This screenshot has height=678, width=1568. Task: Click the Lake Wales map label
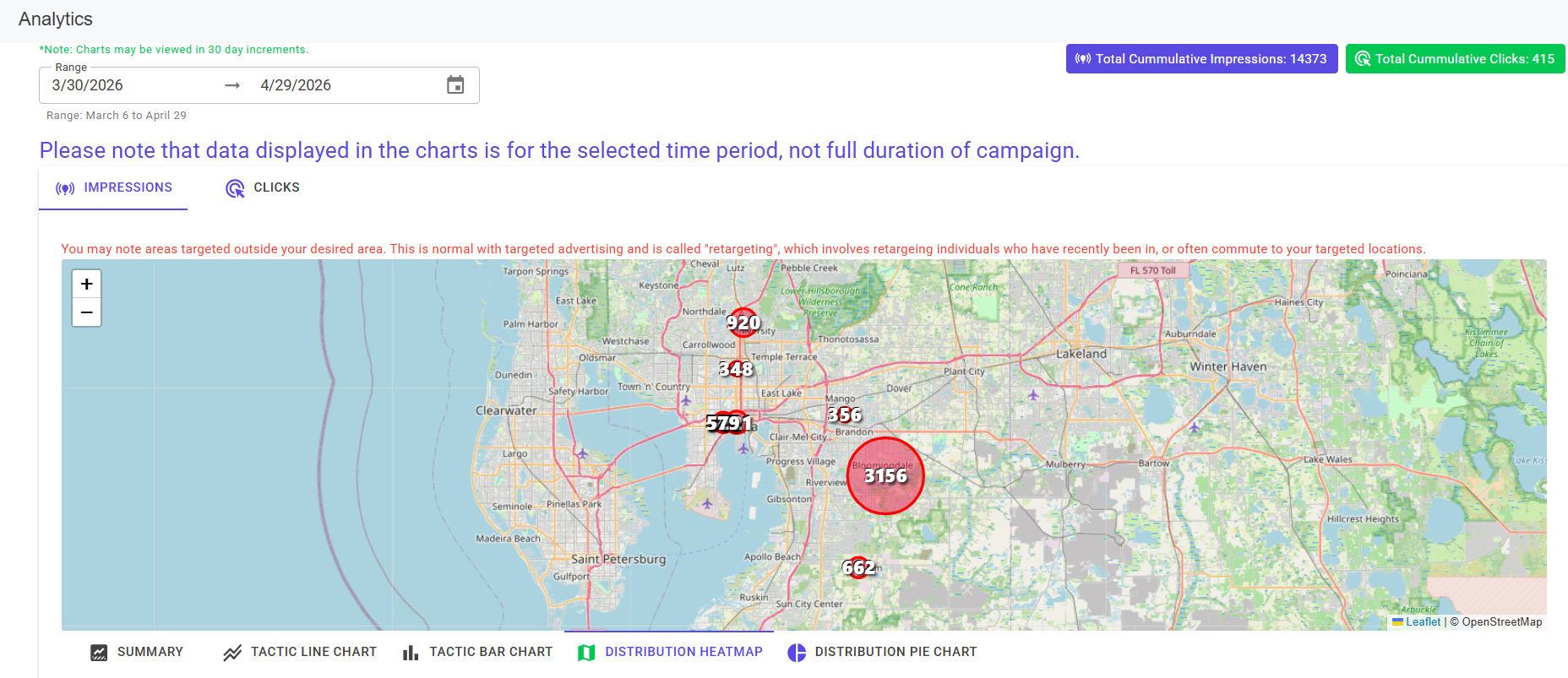pos(1328,459)
